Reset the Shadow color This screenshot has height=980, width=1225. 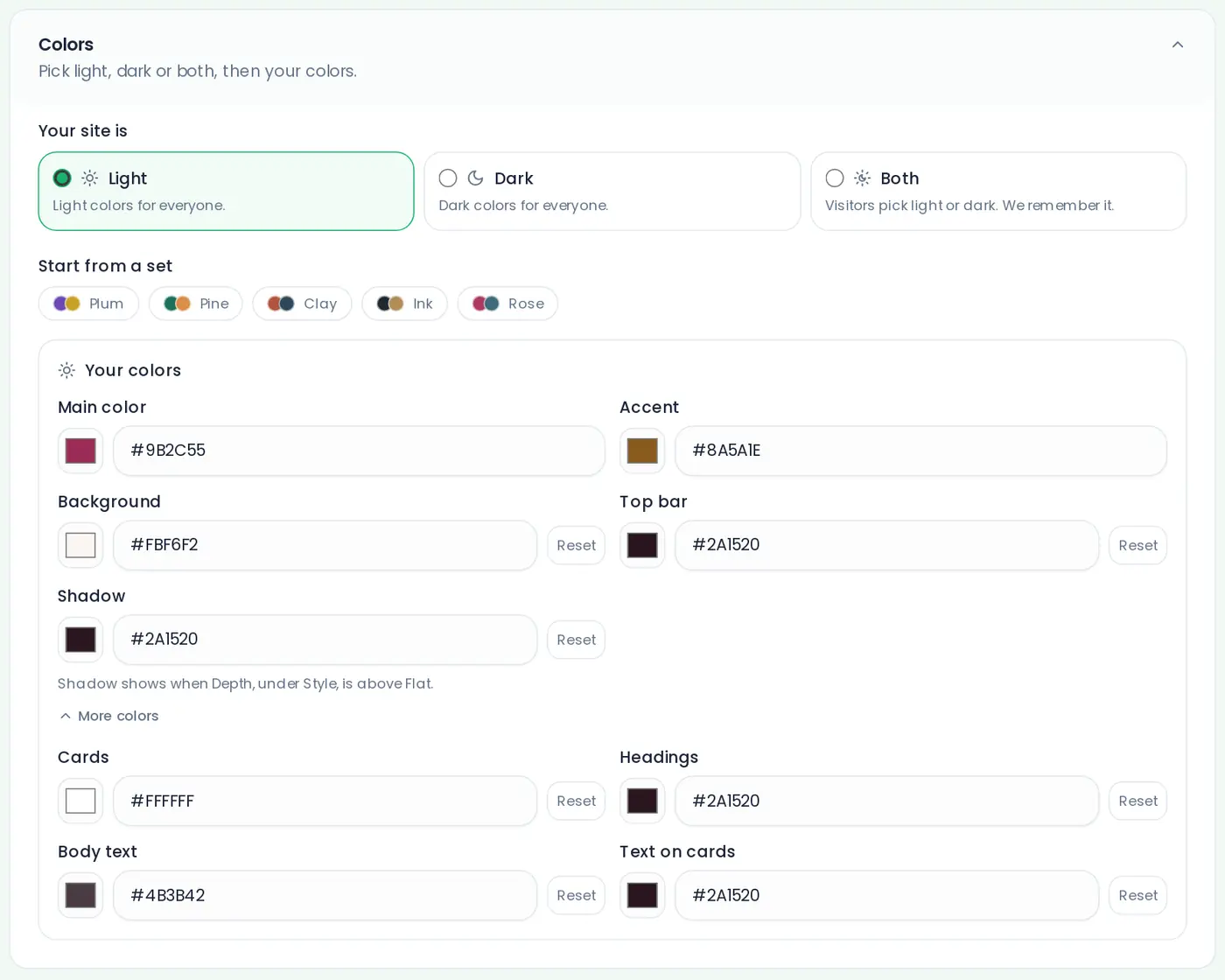pyautogui.click(x=576, y=640)
